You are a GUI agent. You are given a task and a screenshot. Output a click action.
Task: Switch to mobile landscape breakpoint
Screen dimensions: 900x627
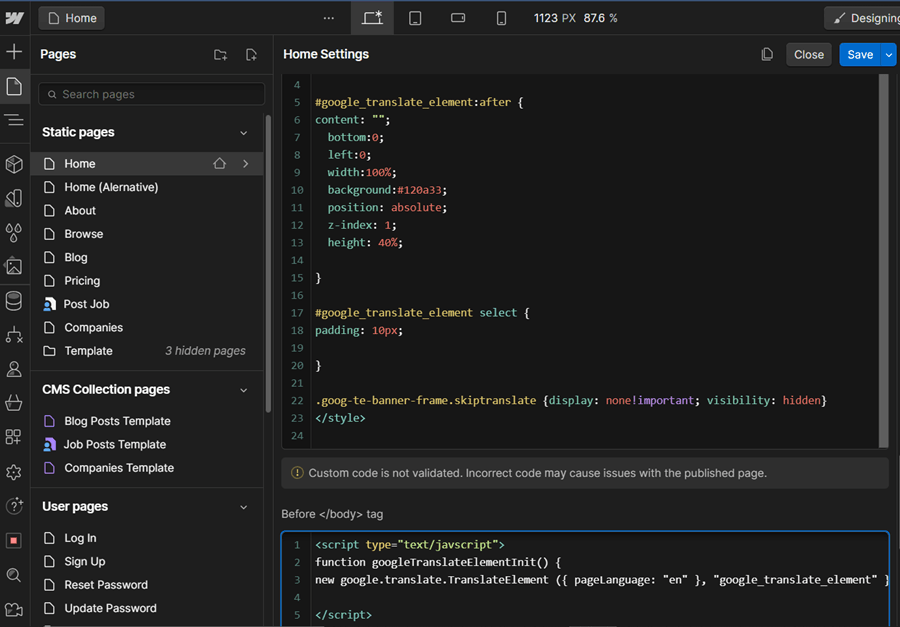click(x=458, y=18)
